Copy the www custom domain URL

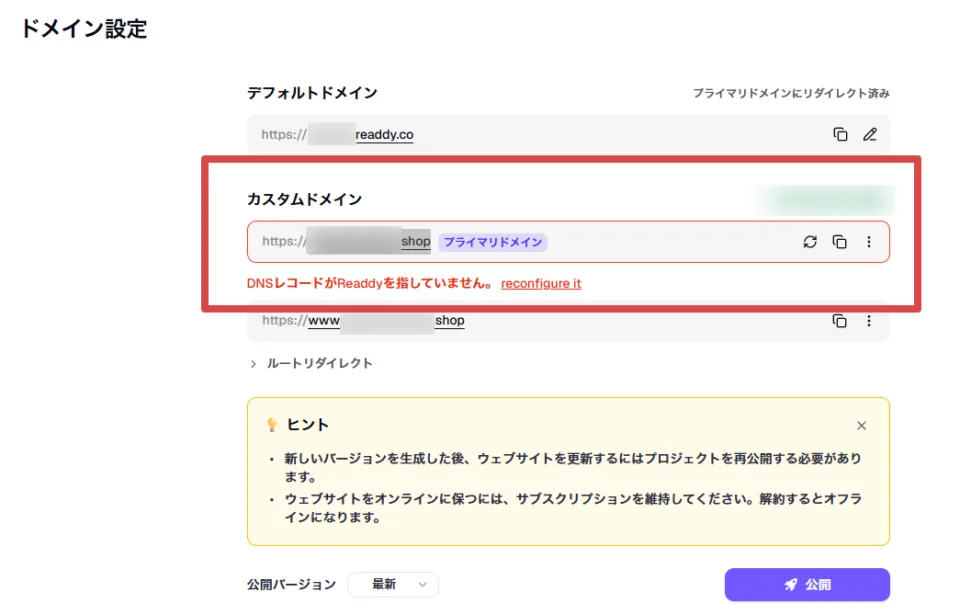pyautogui.click(x=839, y=320)
